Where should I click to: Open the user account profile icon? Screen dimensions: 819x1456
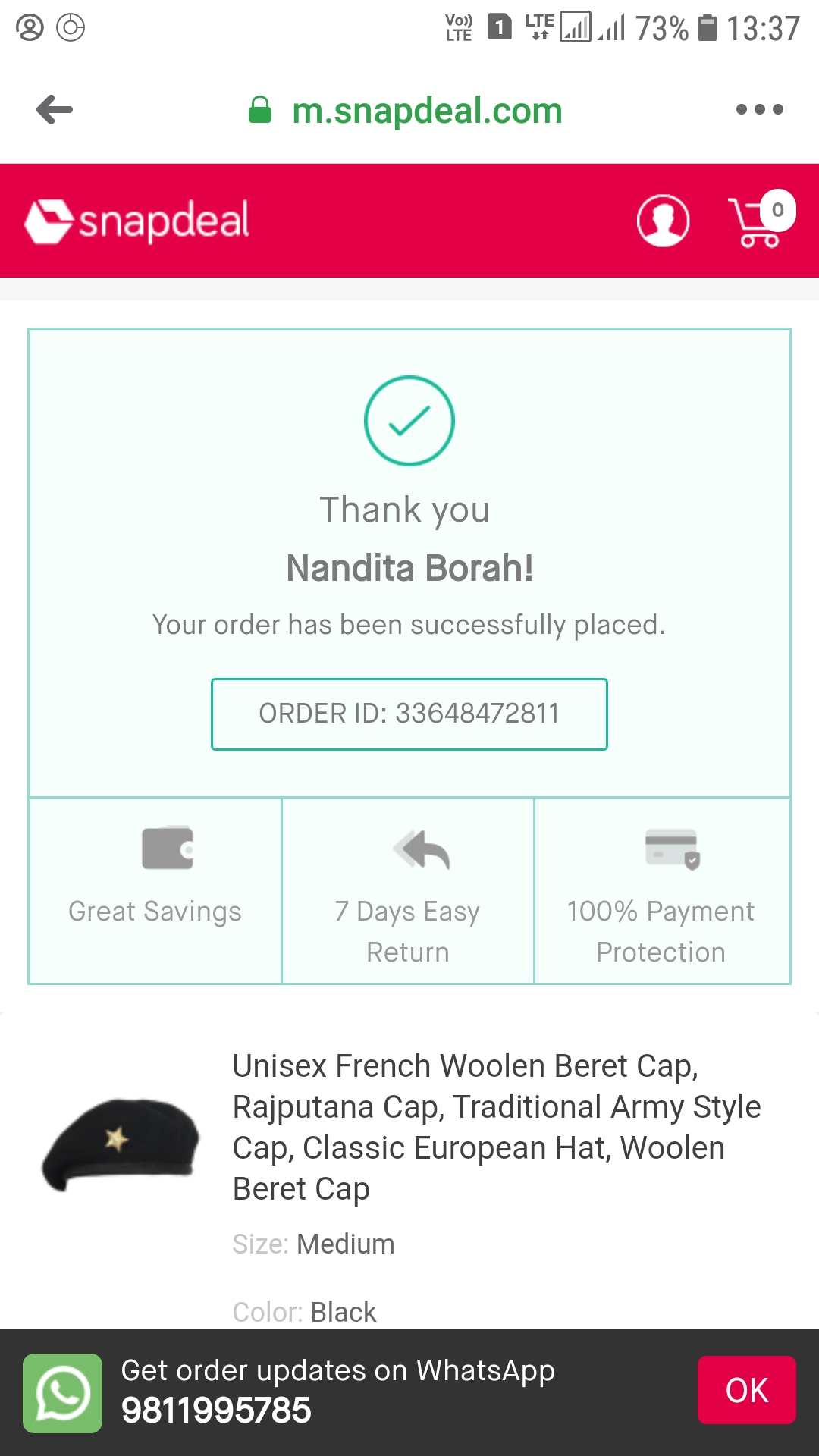point(663,221)
